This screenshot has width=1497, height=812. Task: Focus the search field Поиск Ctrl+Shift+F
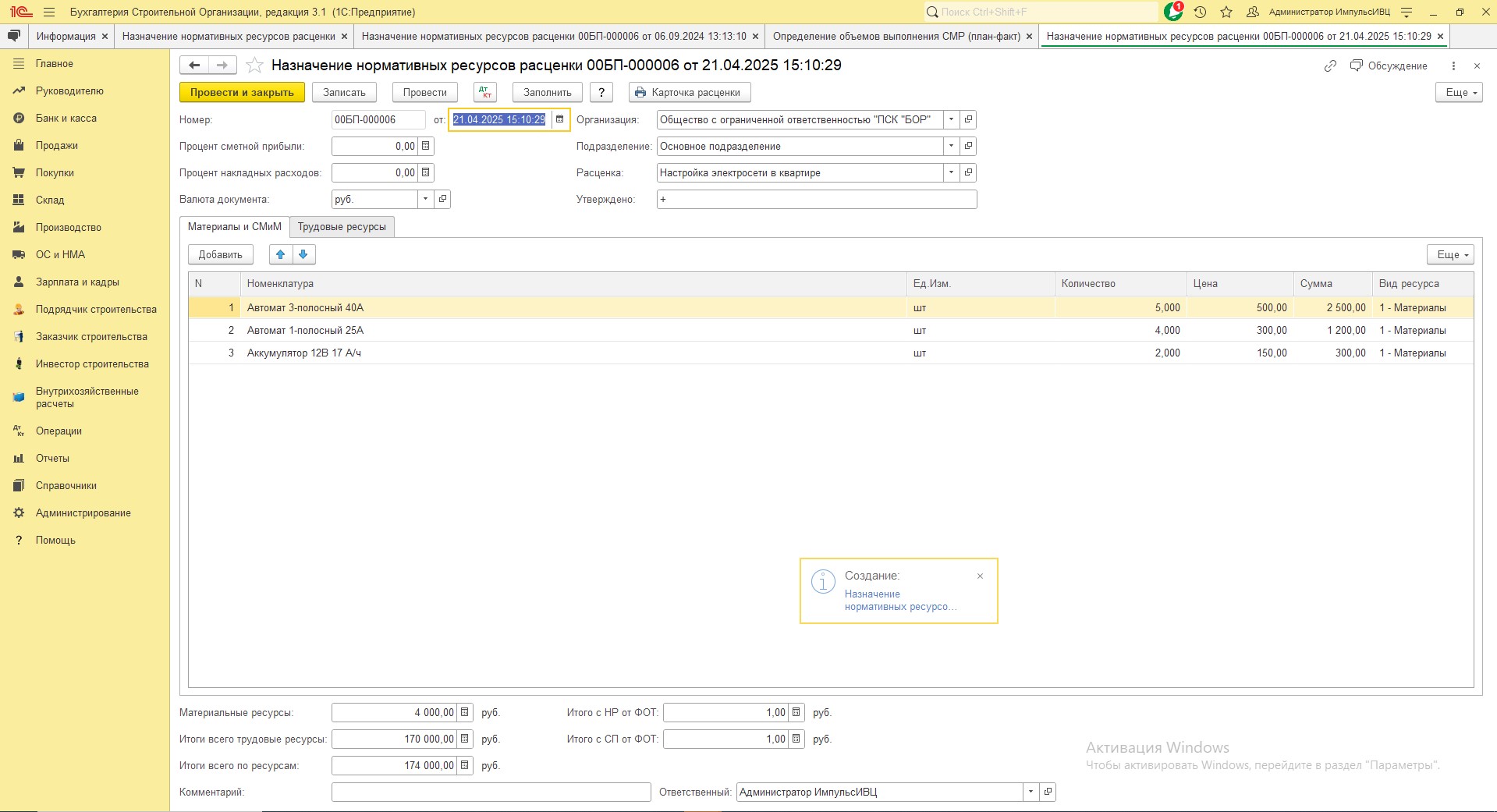tap(1041, 12)
